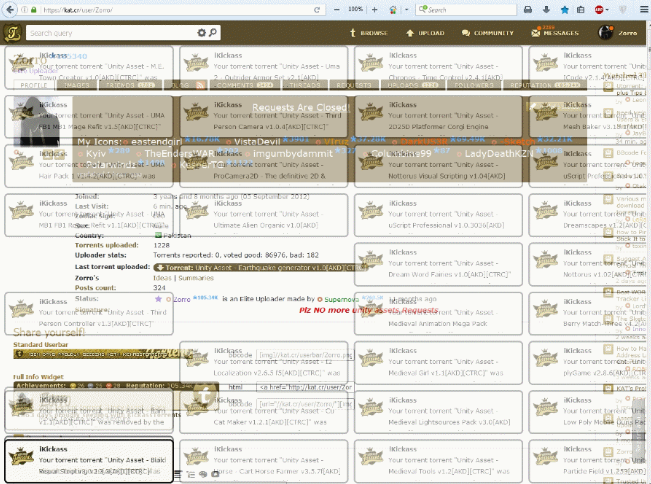Click the colorful add-on icon beside zoom controls
This screenshot has width=651, height=484.
(x=393, y=10)
